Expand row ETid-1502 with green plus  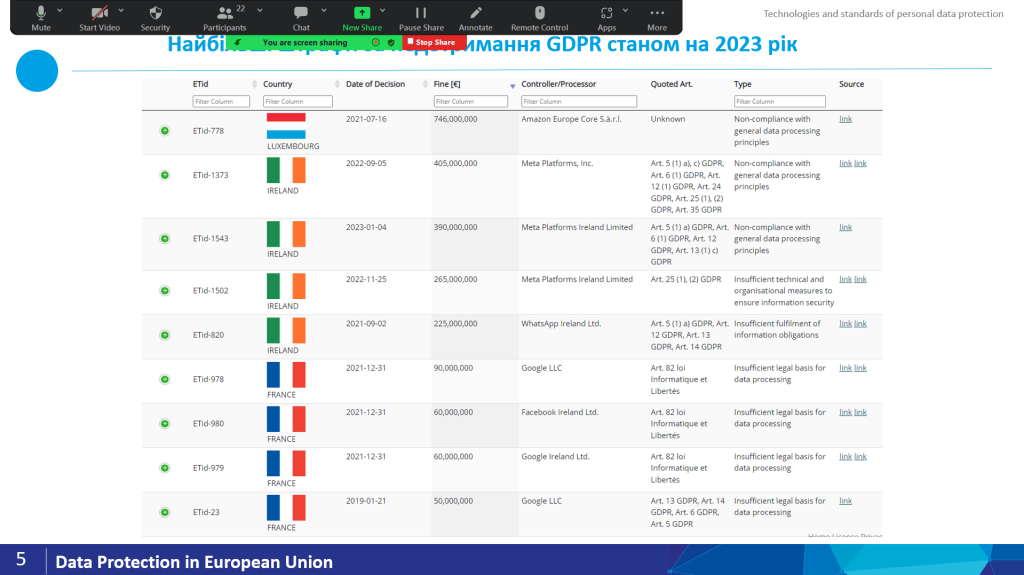click(165, 291)
